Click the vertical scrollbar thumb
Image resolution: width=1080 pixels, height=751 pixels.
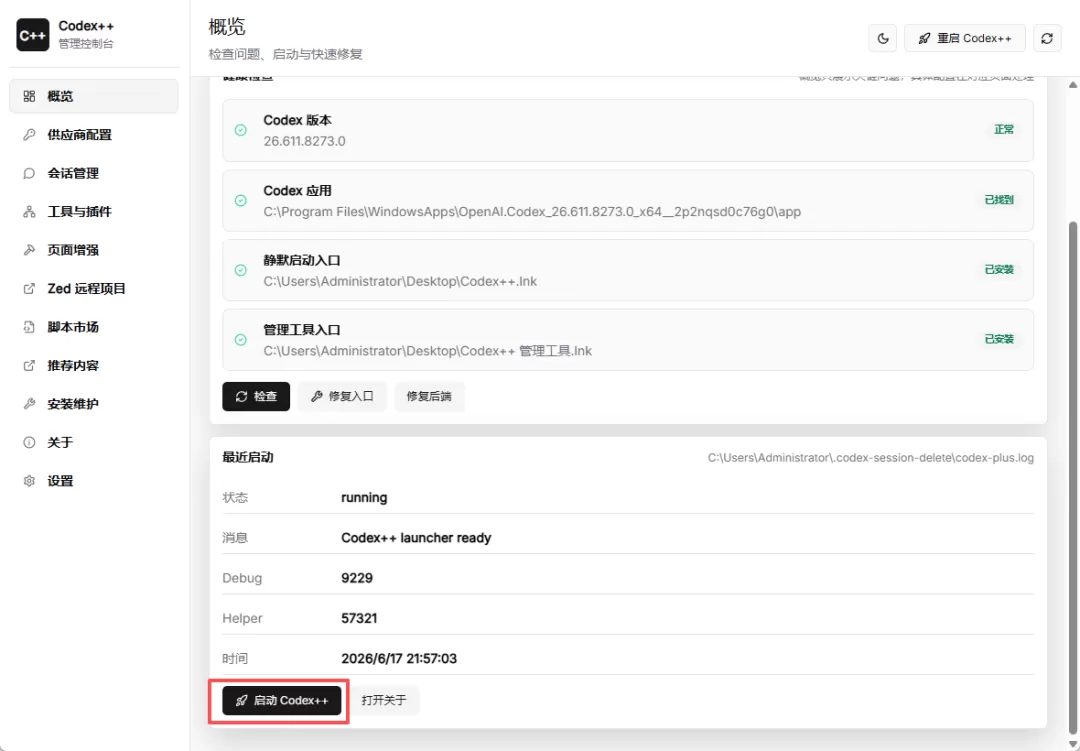1072,477
